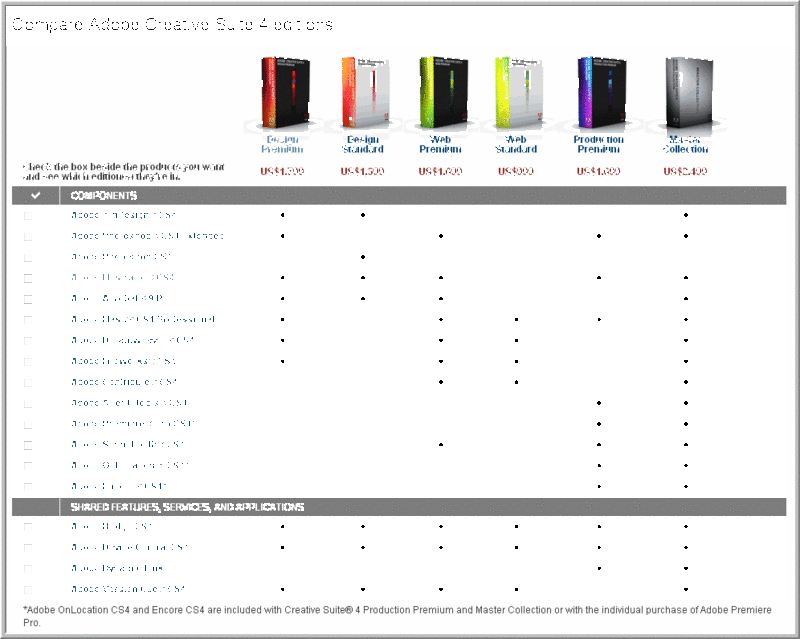800x639 pixels.
Task: Follow the Adobe Illustrator CS4 link
Action: [x=122, y=277]
